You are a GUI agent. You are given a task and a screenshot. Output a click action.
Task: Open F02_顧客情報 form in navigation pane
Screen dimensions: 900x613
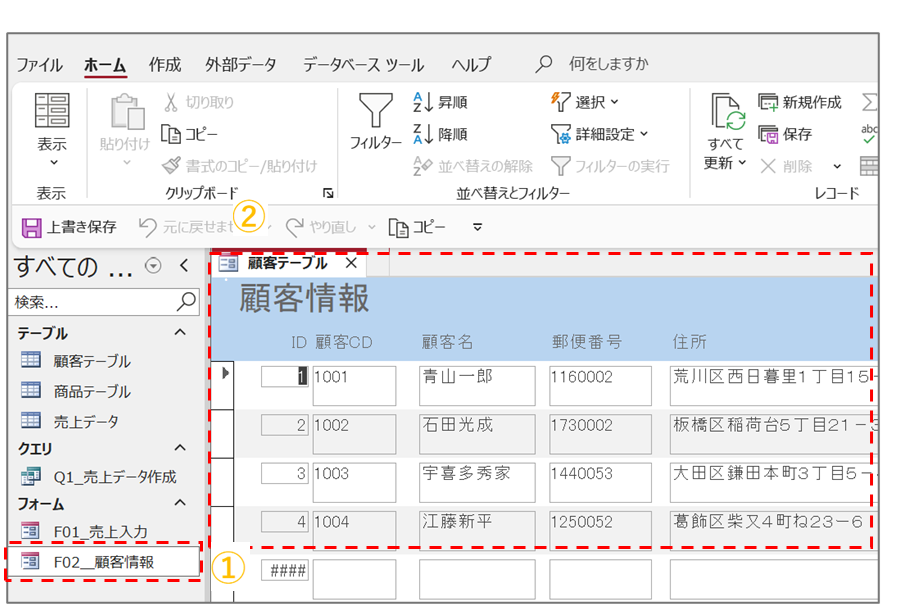(103, 562)
